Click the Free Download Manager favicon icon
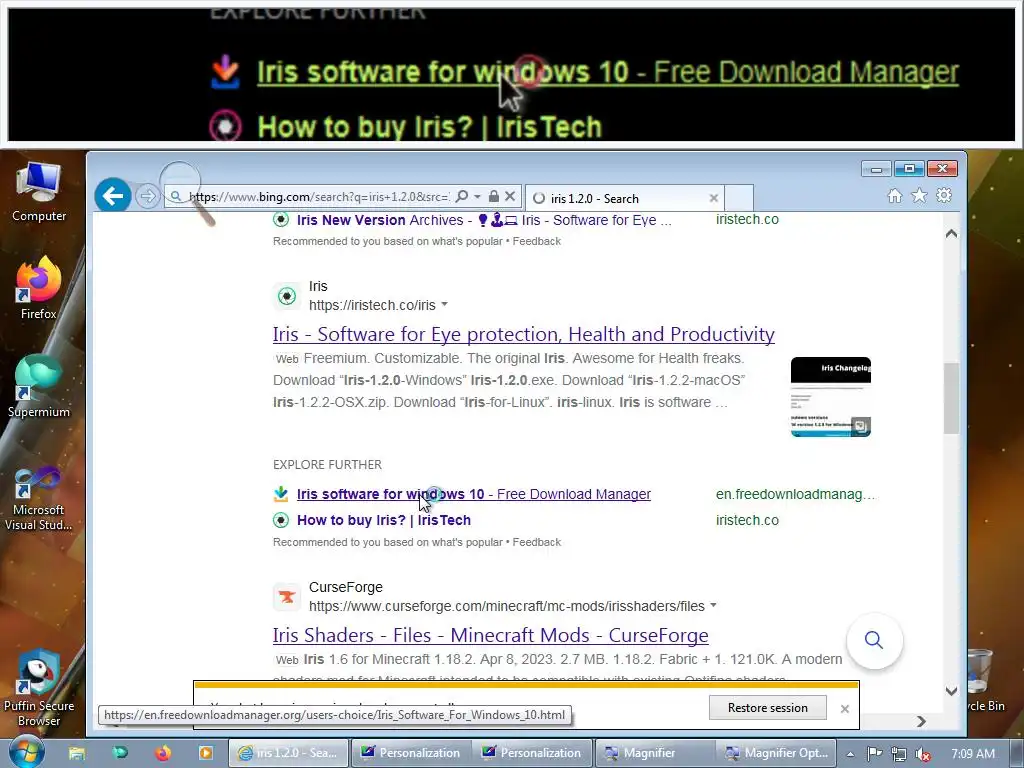1024x768 pixels. 281,494
